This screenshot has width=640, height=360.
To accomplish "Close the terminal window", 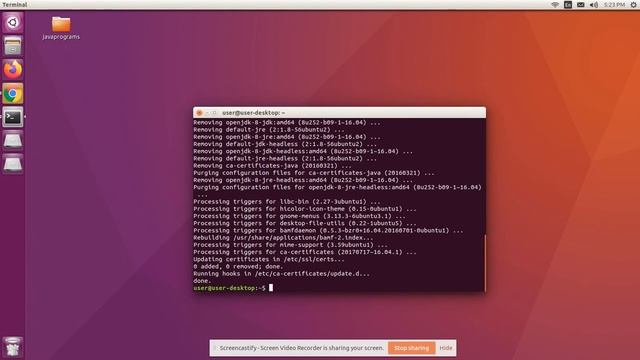I will point(199,113).
